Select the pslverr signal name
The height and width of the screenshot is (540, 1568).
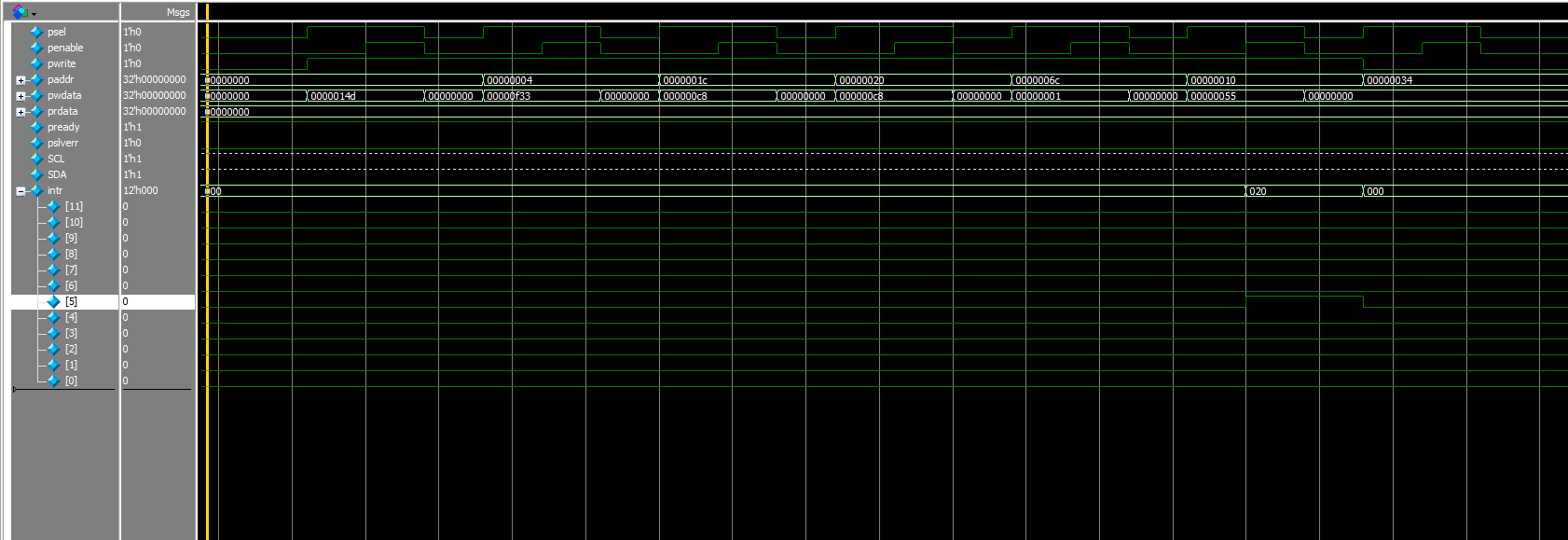pos(62,143)
